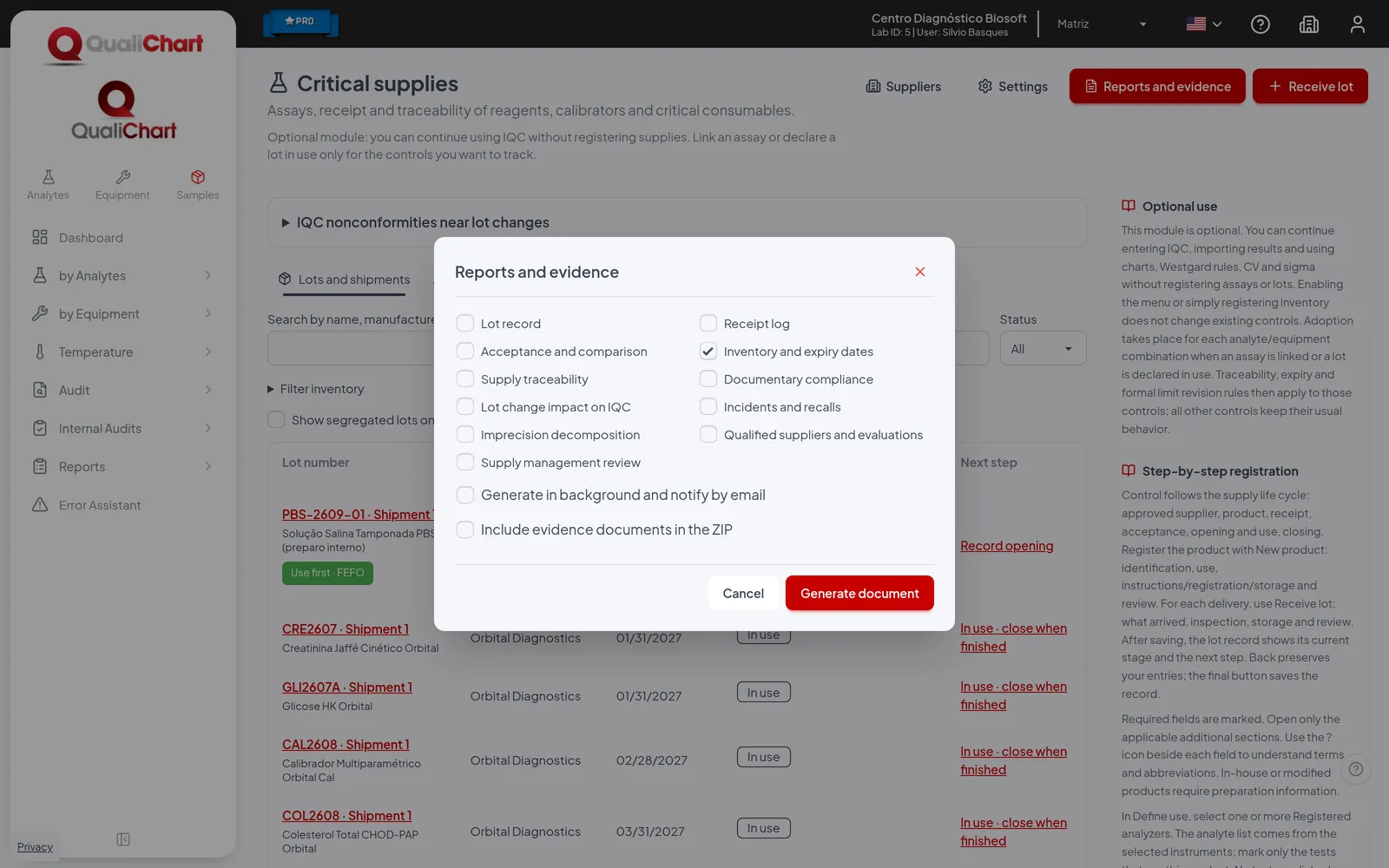Open the laboratory building icon in top bar
This screenshot has width=1389, height=868.
[1308, 24]
